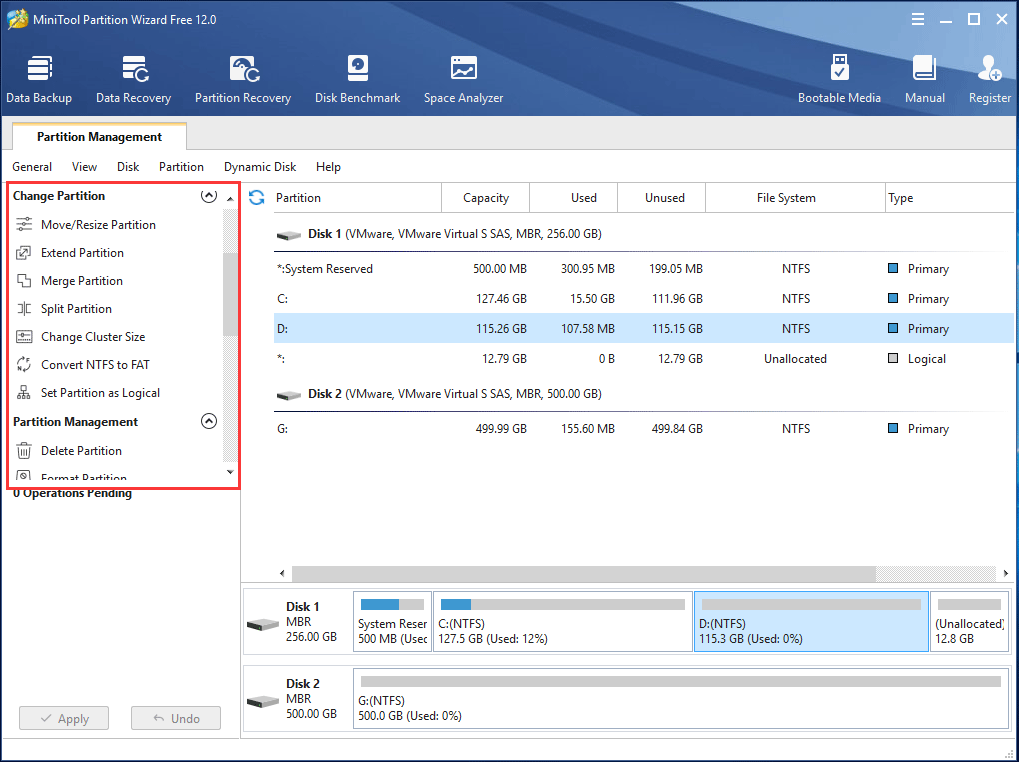Open the Dynamic Disk menu

260,167
